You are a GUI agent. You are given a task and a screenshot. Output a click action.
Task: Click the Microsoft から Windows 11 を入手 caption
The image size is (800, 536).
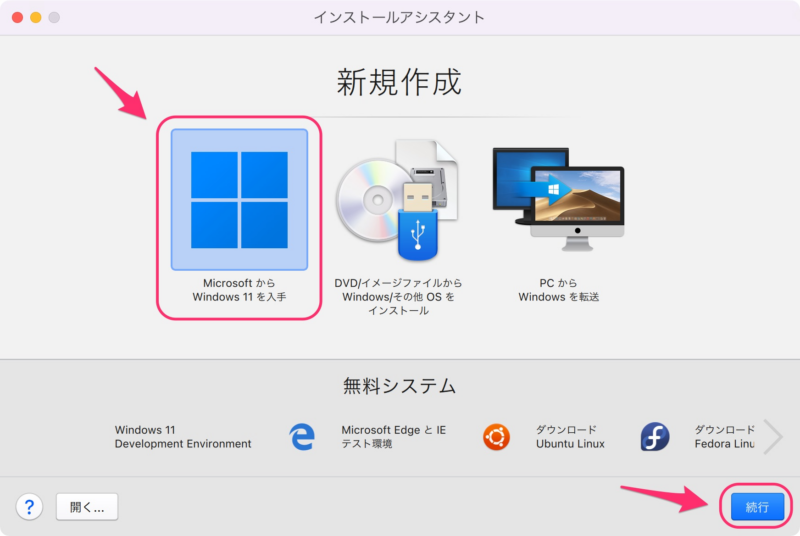[x=239, y=290]
